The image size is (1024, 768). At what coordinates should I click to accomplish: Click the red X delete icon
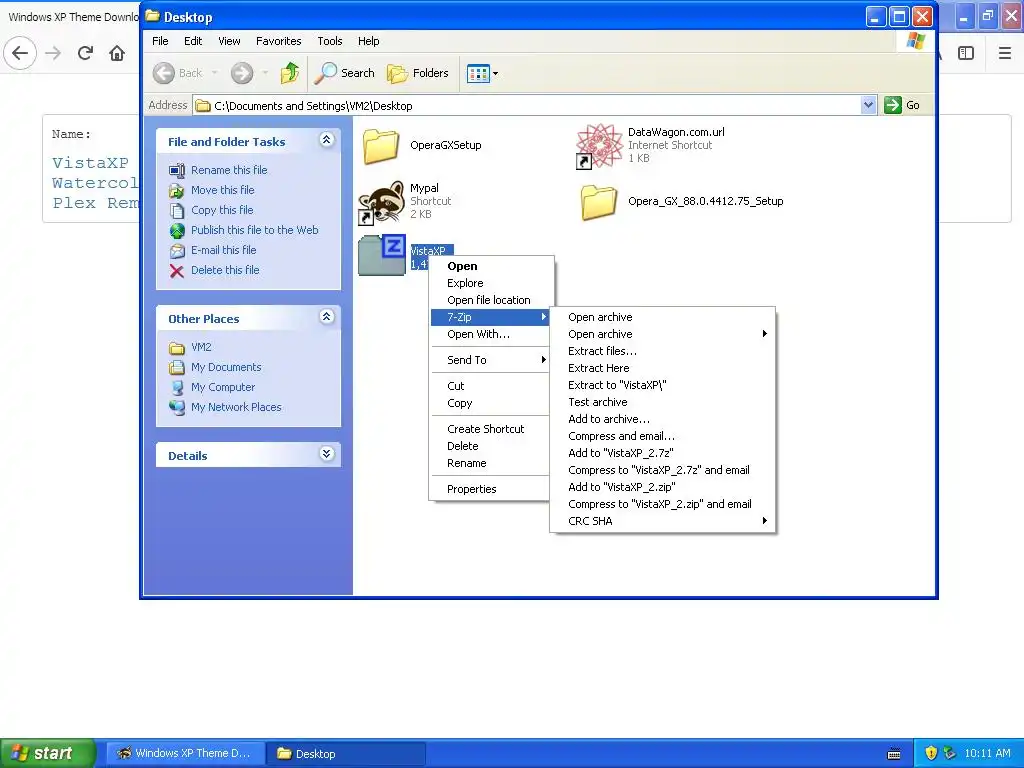(177, 271)
